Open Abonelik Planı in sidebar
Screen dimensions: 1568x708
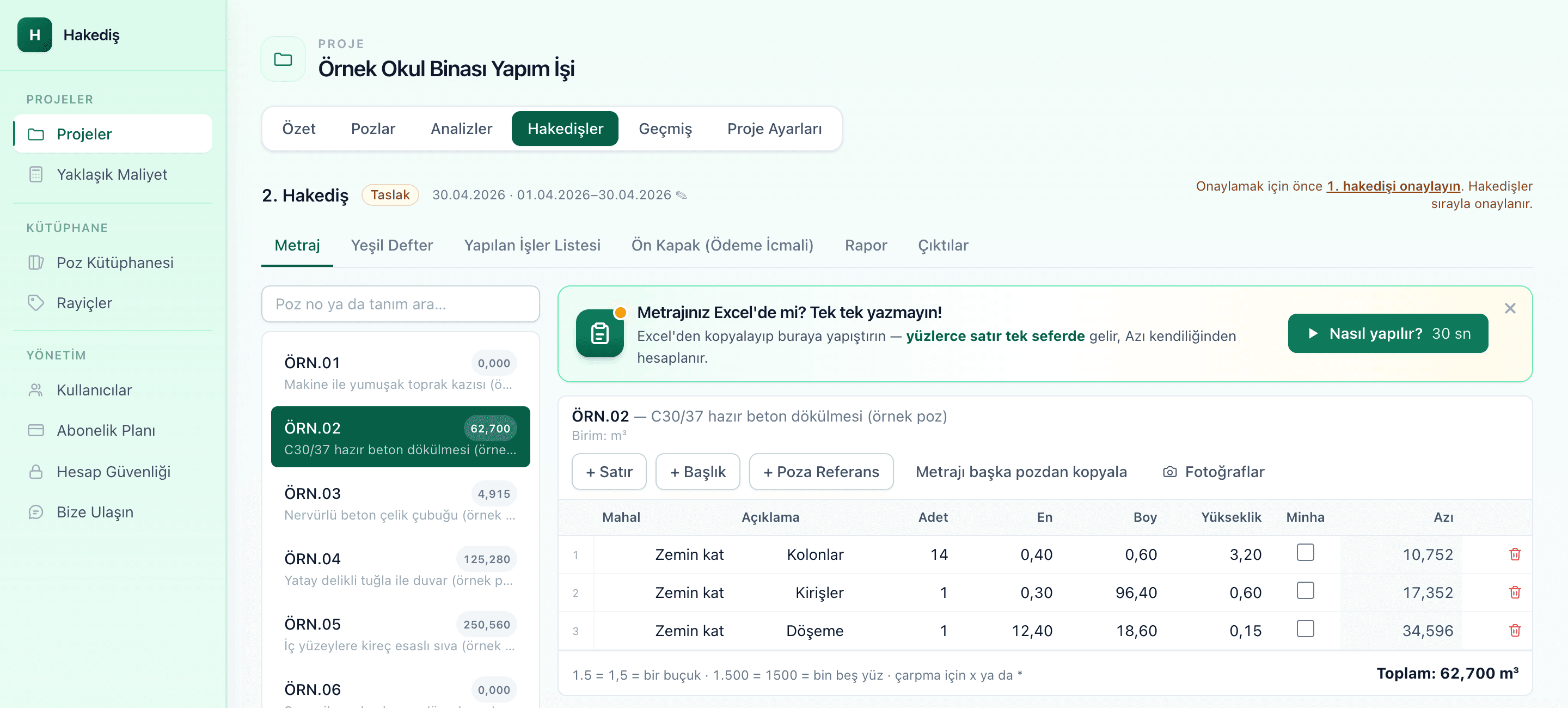tap(113, 430)
